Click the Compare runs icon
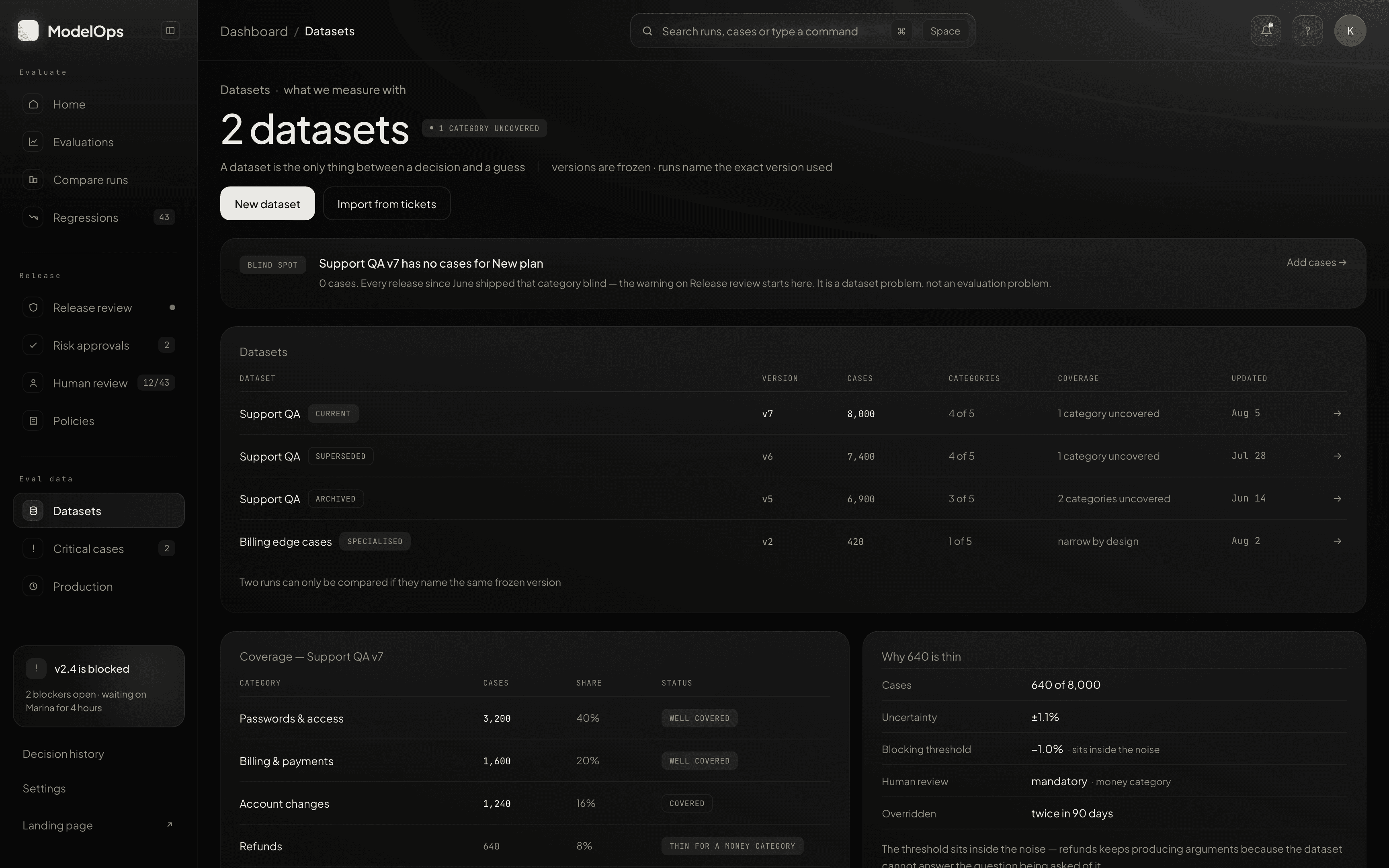This screenshot has width=1389, height=868. (33, 180)
